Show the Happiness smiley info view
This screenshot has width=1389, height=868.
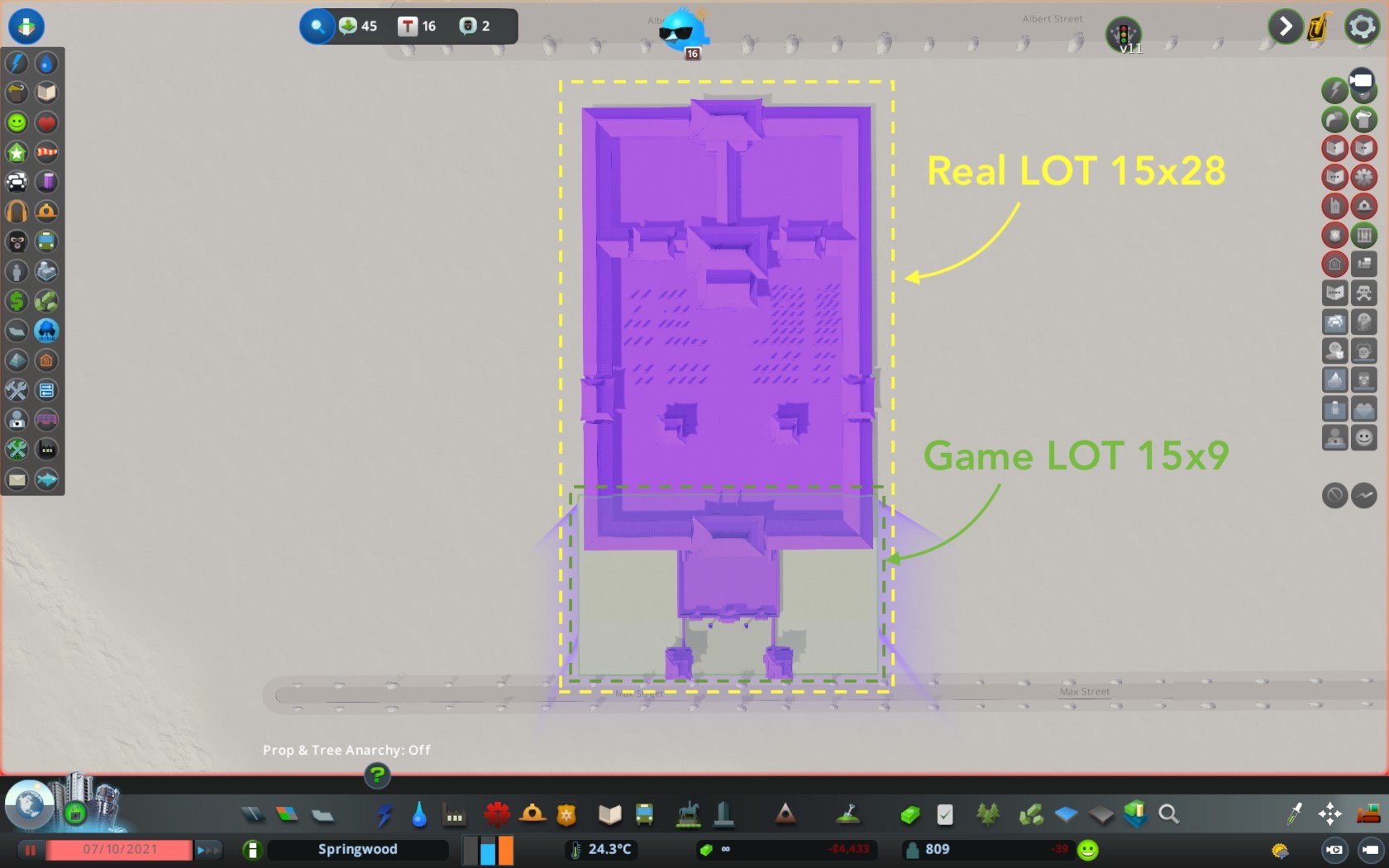[x=17, y=122]
